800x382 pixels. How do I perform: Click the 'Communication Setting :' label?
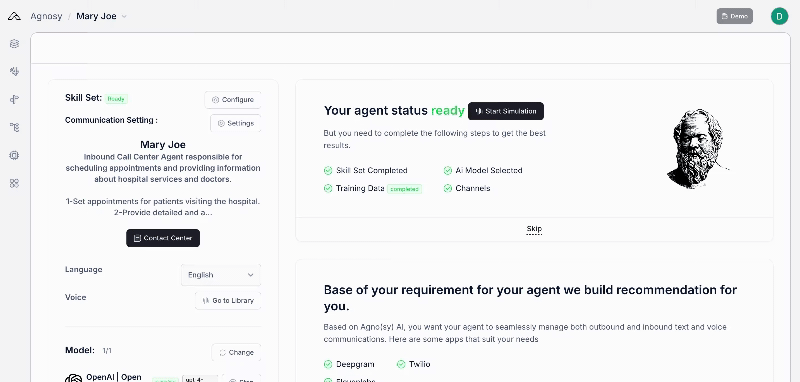[111, 120]
